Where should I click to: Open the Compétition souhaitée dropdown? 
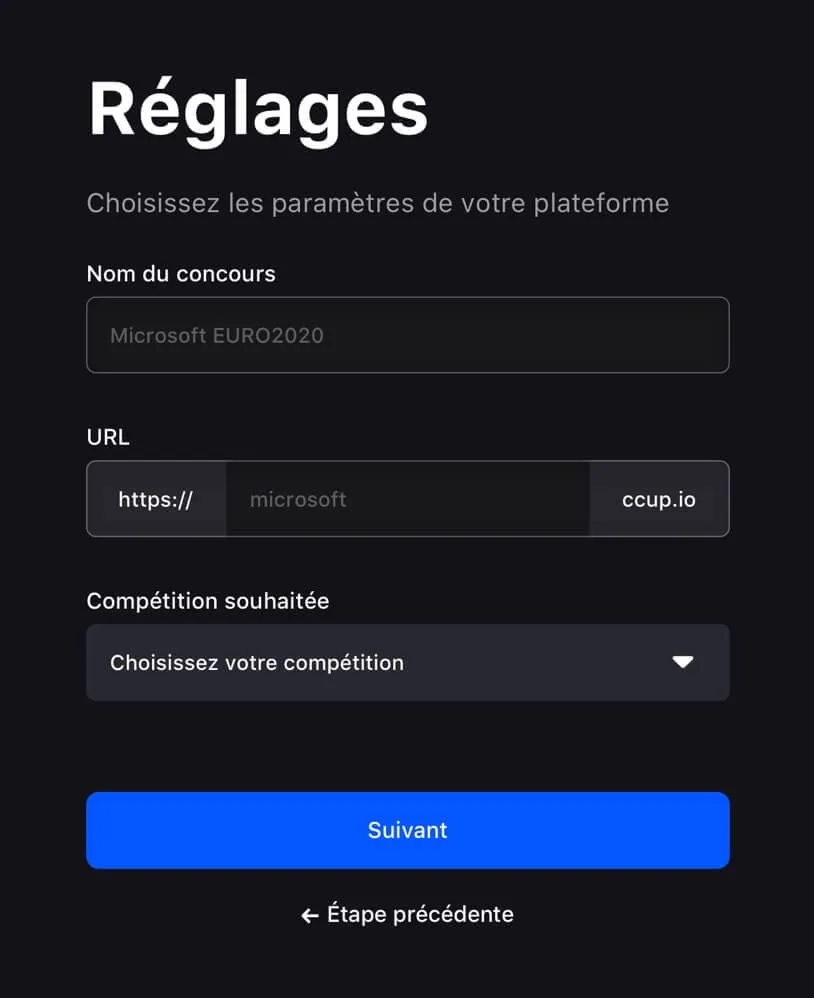(407, 662)
